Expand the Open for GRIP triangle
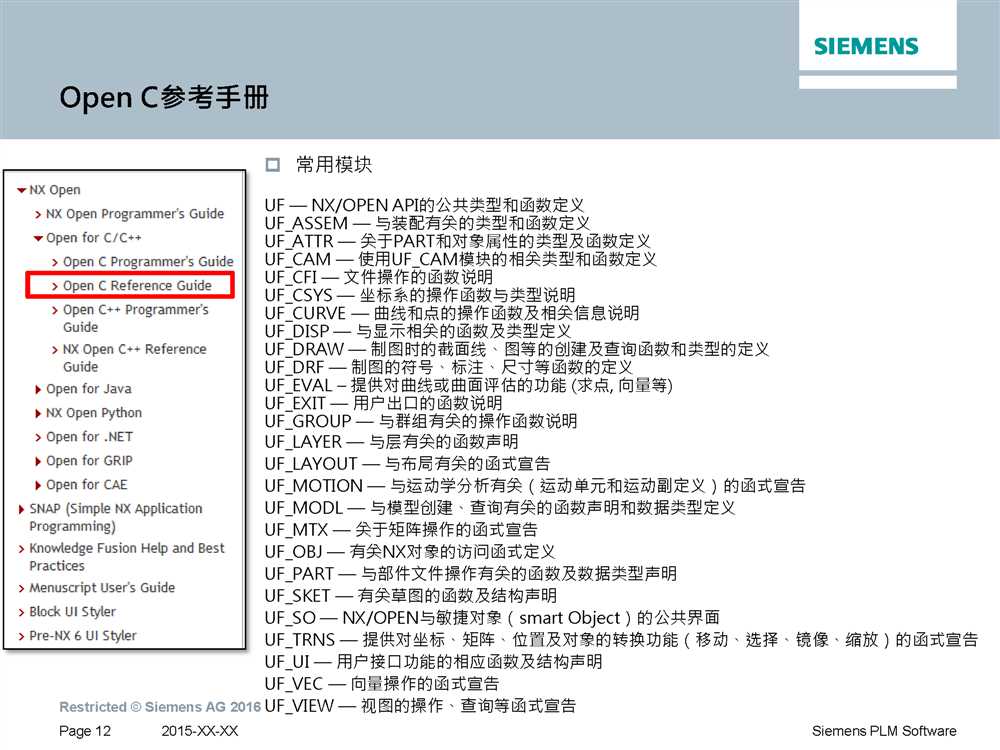 38,462
